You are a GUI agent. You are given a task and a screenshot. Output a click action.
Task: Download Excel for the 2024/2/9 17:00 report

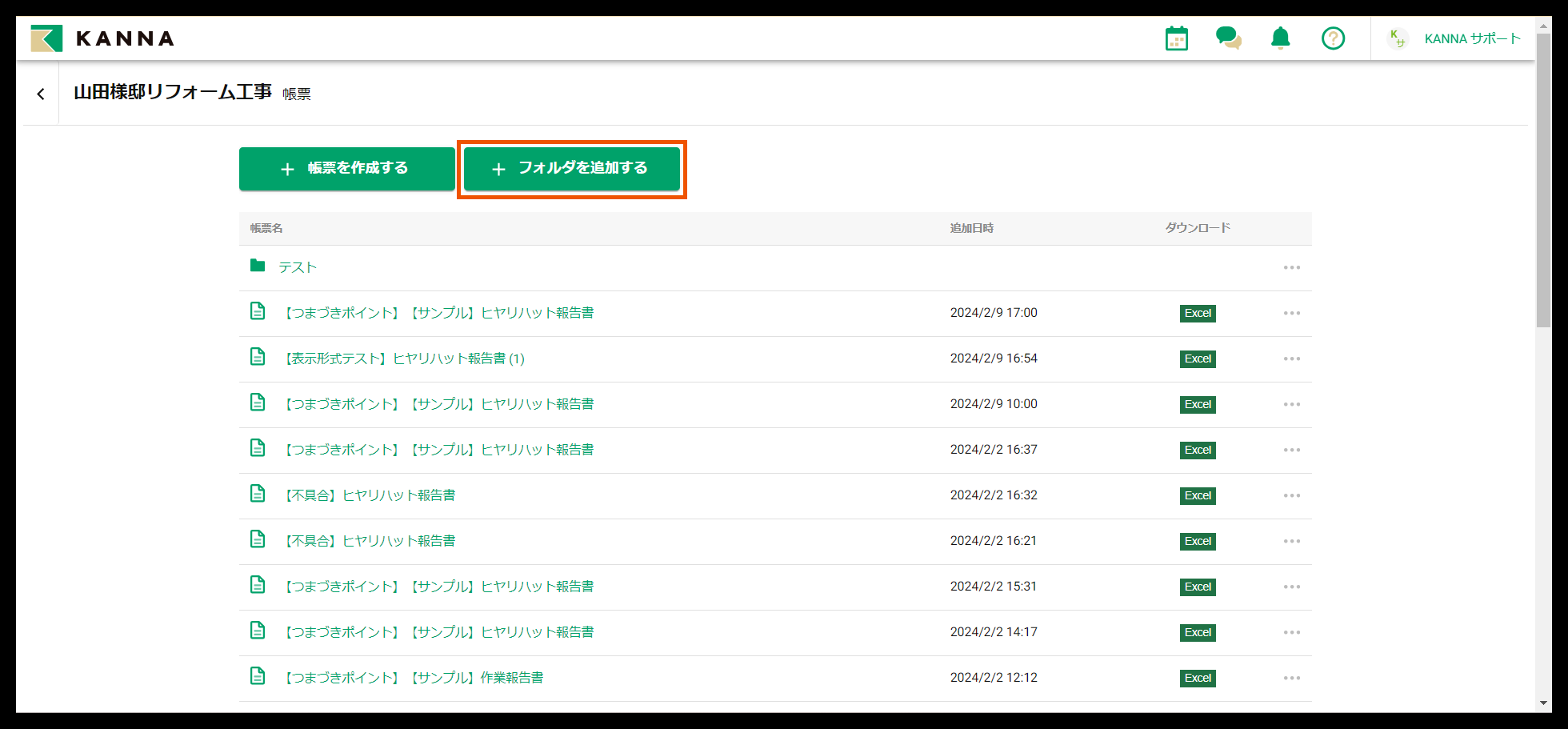pyautogui.click(x=1198, y=313)
